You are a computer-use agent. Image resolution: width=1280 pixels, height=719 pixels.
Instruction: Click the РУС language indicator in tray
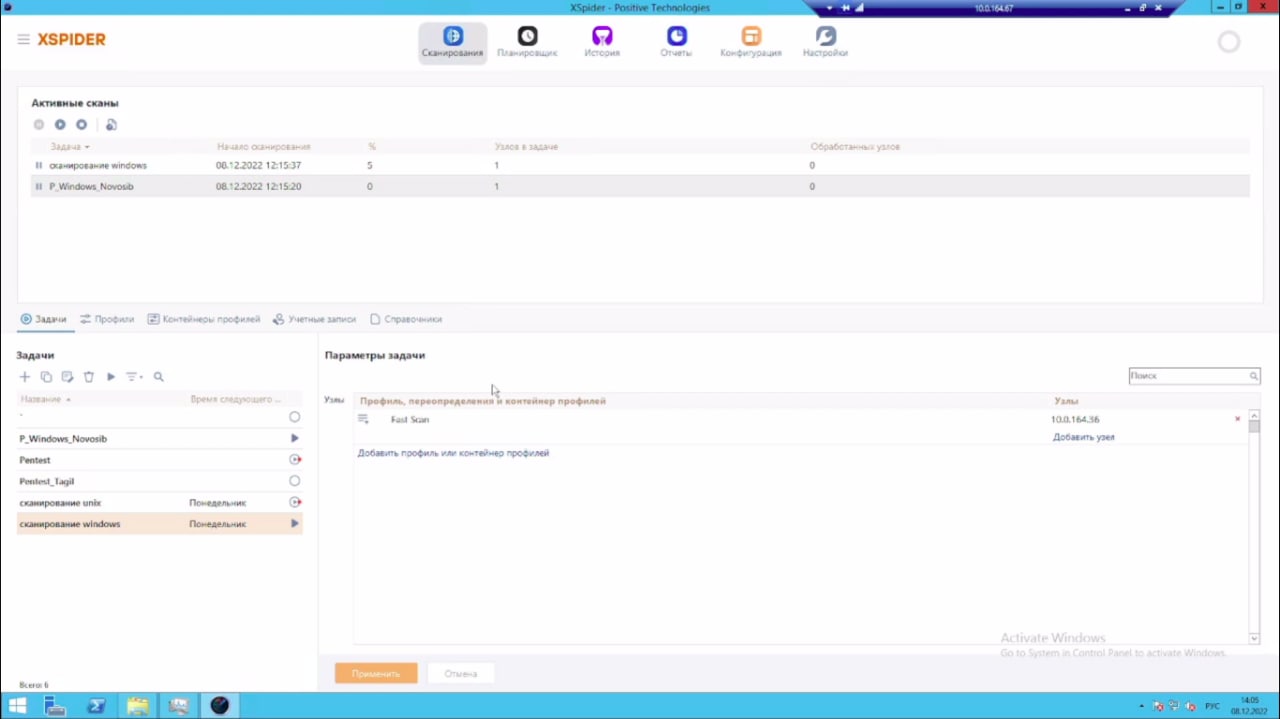(x=1212, y=707)
